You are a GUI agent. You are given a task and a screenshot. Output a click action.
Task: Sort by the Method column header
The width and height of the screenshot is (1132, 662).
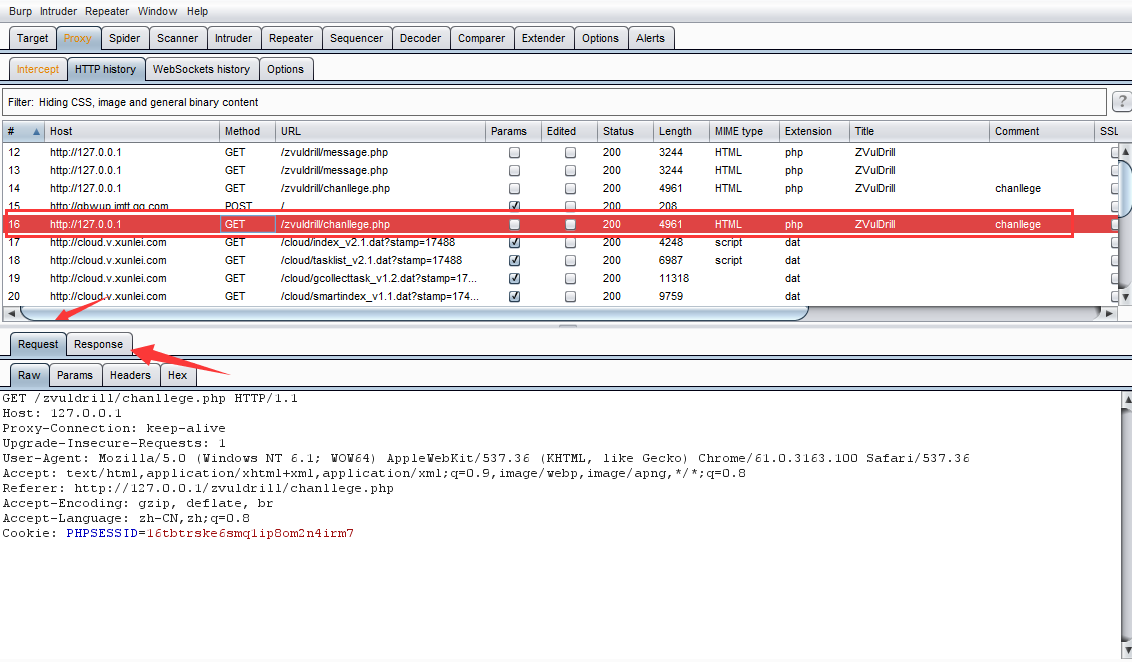[247, 131]
